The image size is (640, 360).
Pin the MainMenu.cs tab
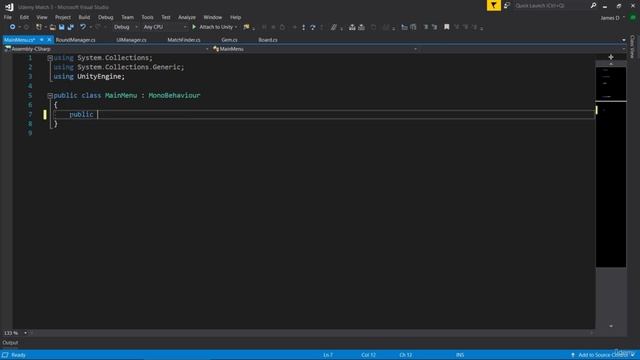click(42, 40)
